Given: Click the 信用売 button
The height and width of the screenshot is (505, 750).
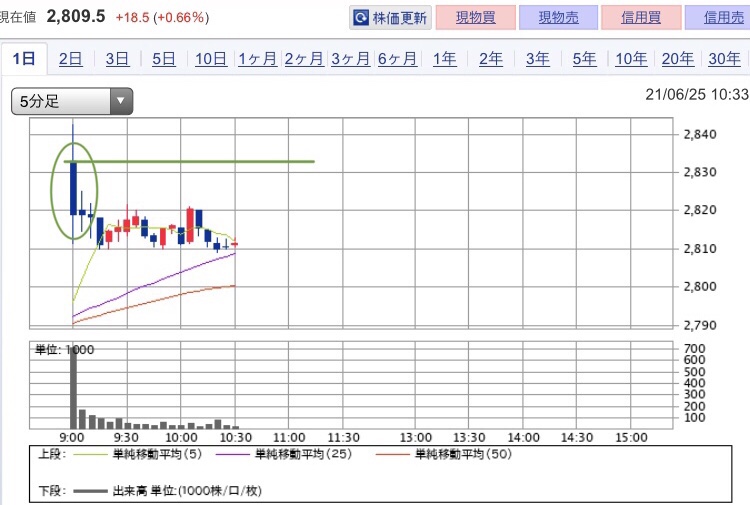Looking at the screenshot, I should (719, 18).
